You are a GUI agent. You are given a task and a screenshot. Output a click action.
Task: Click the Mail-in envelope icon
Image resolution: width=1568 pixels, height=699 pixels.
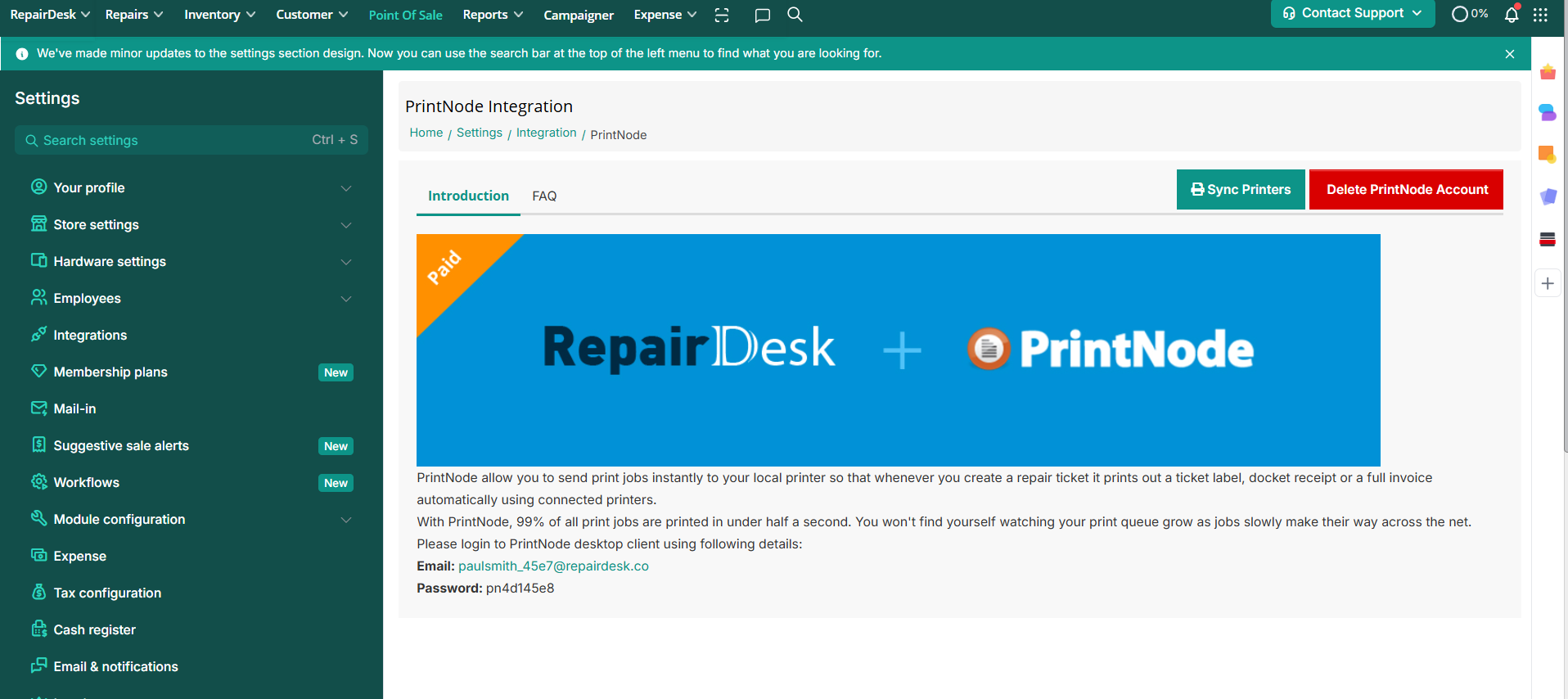(x=38, y=408)
